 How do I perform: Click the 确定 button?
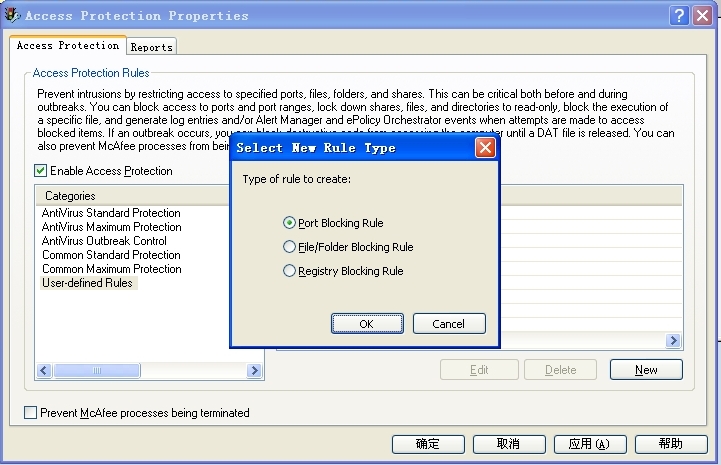tap(428, 444)
